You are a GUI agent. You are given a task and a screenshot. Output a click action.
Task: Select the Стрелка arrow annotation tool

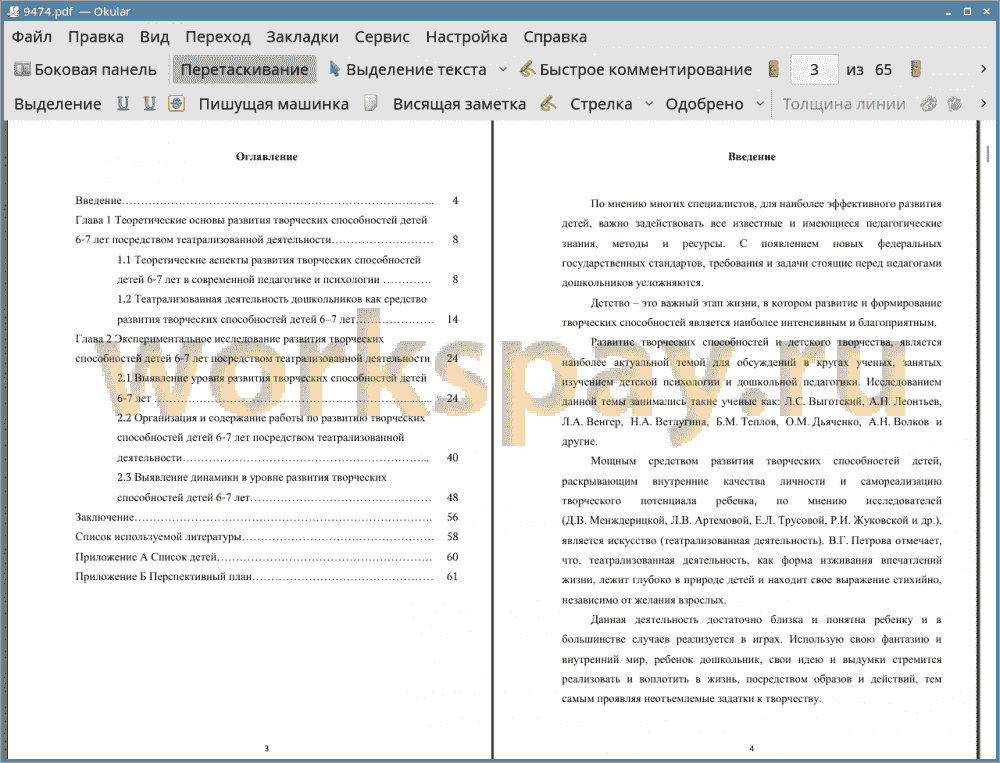pyautogui.click(x=601, y=104)
